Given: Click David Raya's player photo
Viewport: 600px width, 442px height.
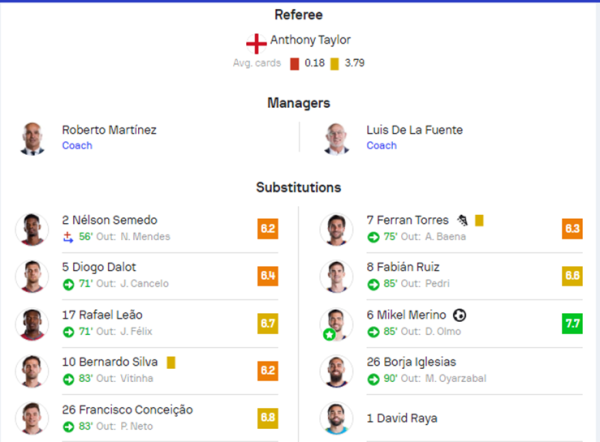Looking at the screenshot, I should [x=336, y=419].
